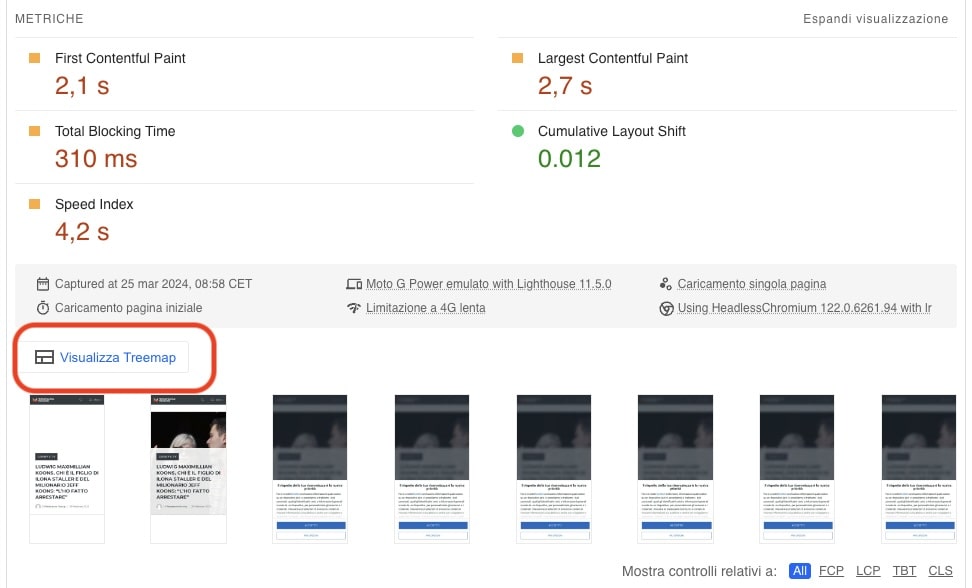The height and width of the screenshot is (588, 972).
Task: Click the device icon beside Moto G Power
Action: click(353, 284)
